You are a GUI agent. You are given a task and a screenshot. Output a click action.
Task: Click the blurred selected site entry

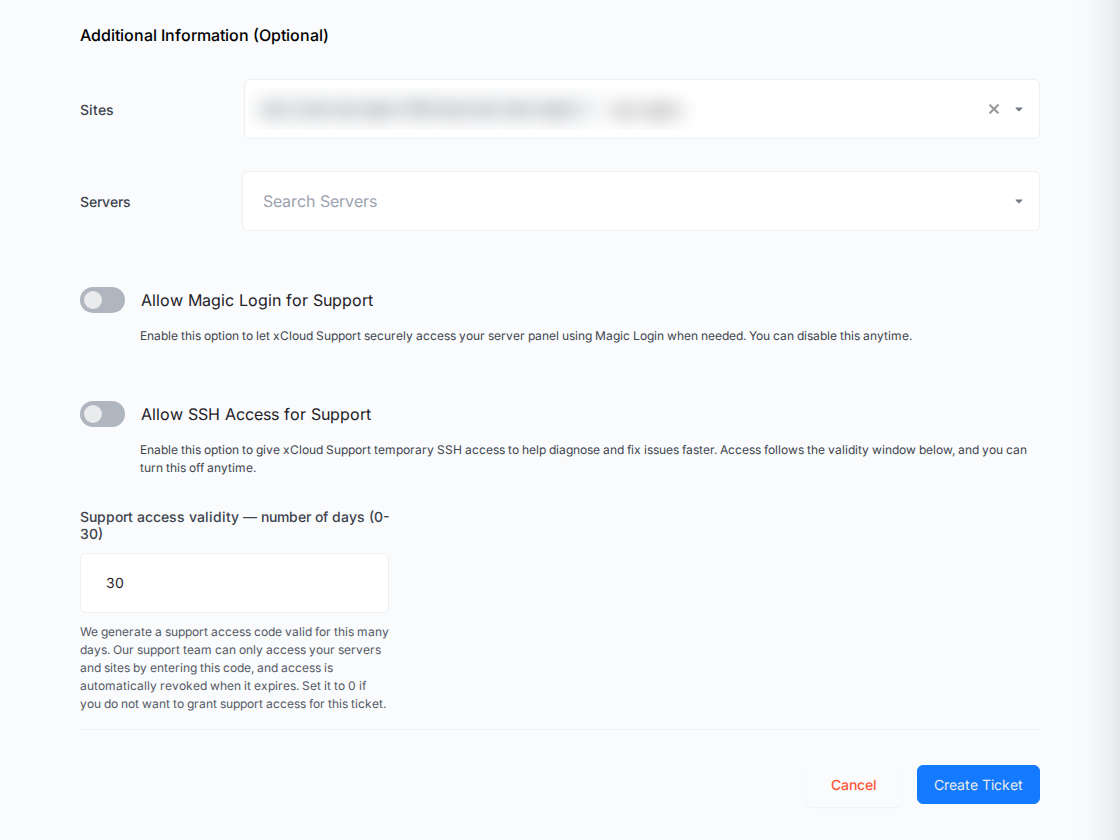click(472, 109)
